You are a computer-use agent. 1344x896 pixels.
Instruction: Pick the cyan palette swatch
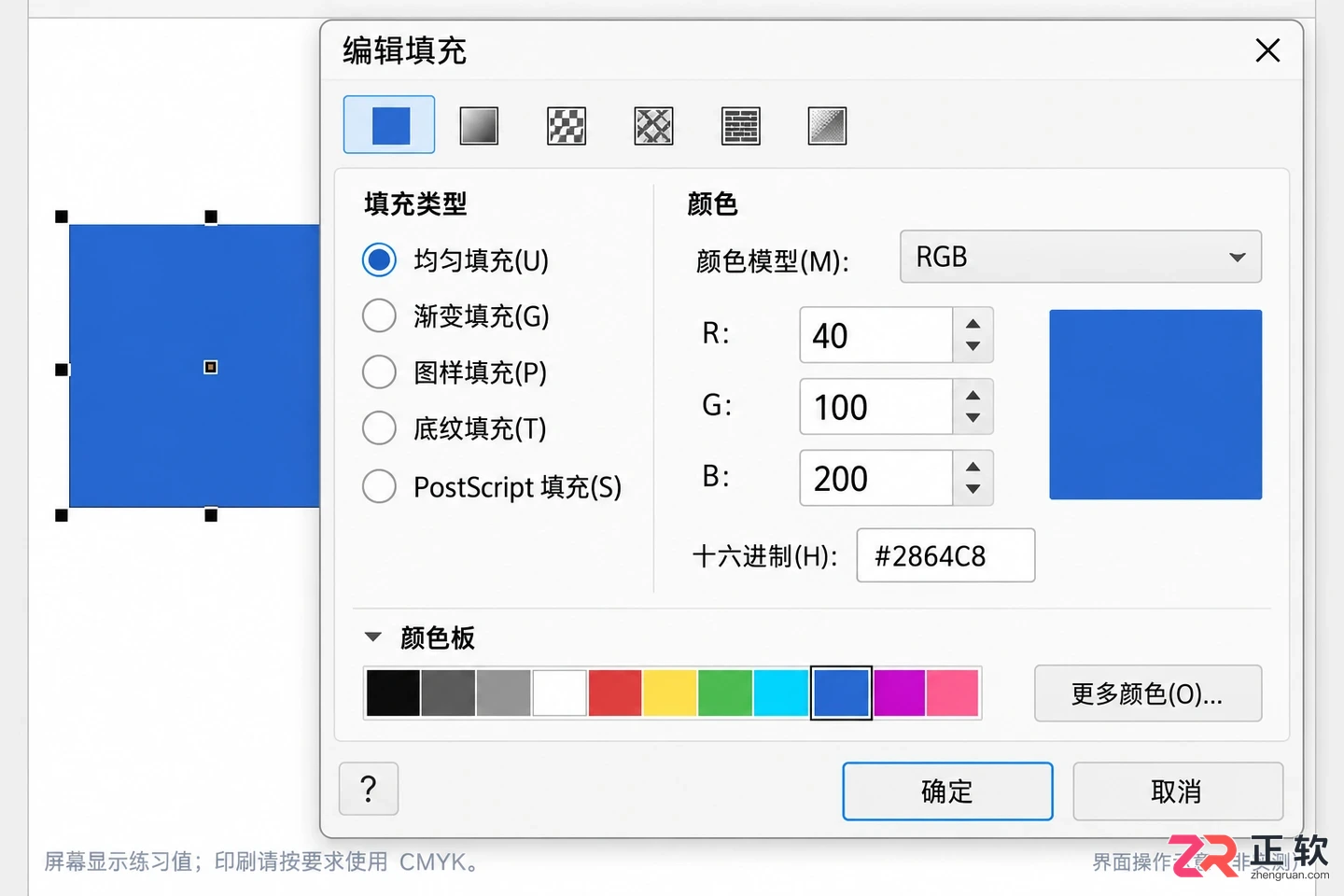[x=781, y=693]
